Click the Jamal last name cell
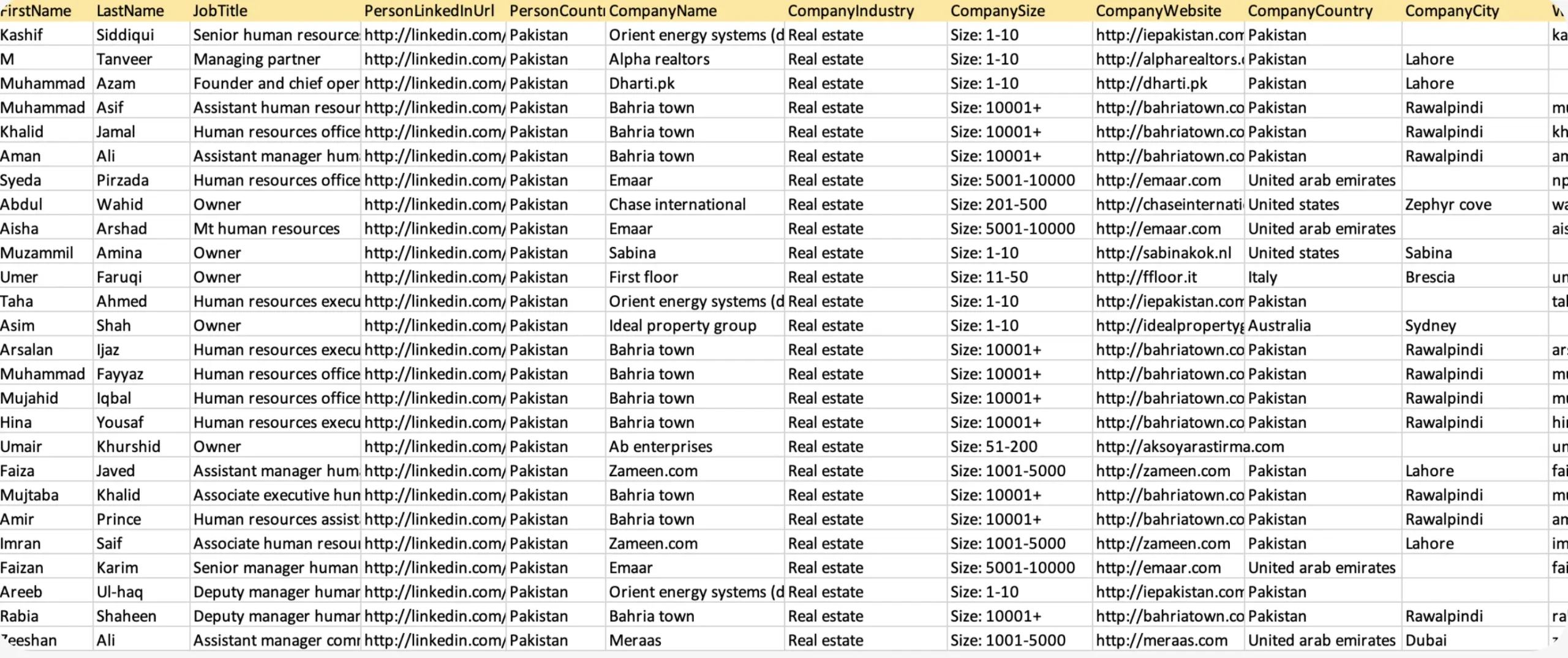1568x658 pixels. [141, 131]
